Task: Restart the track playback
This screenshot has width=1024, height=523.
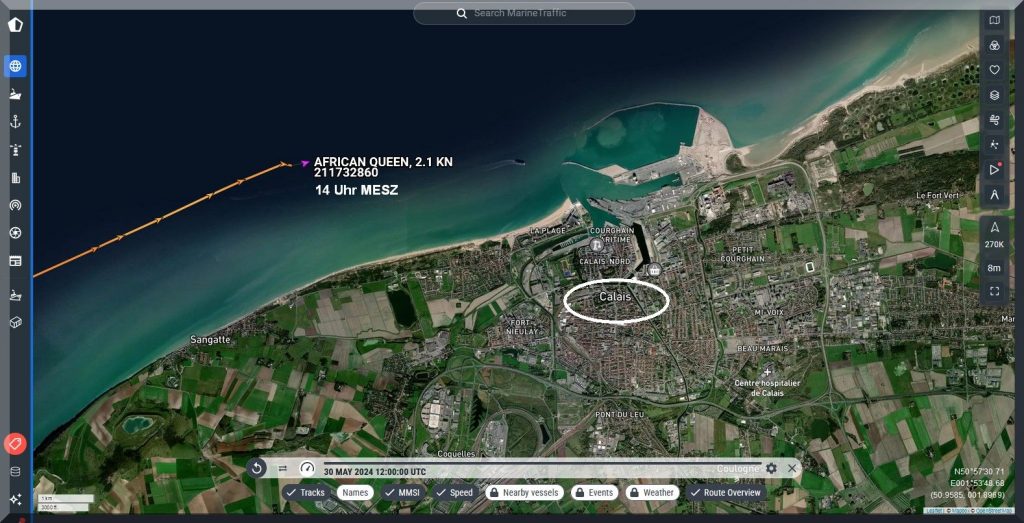Action: pos(257,468)
